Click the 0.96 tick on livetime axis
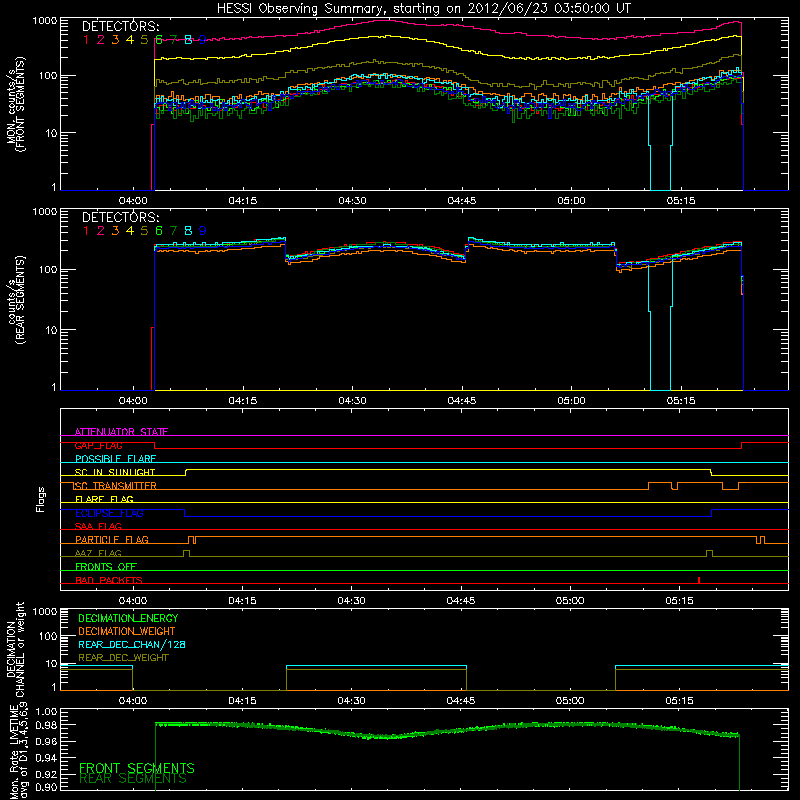The width and height of the screenshot is (800, 800). [46, 741]
